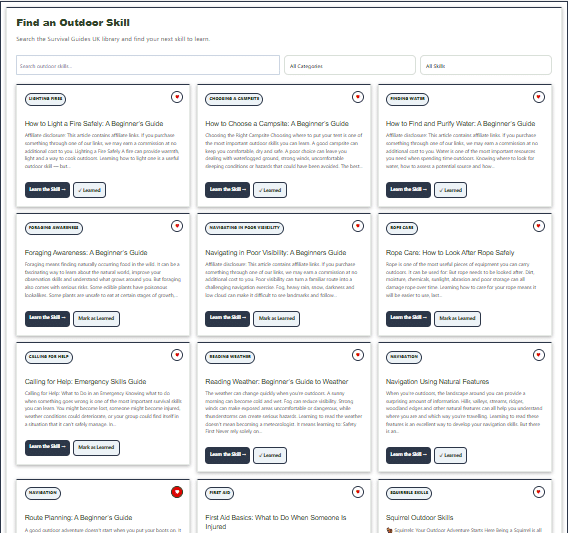
Task: Favorite Navigation Using Natural Features card
Action: point(539,355)
